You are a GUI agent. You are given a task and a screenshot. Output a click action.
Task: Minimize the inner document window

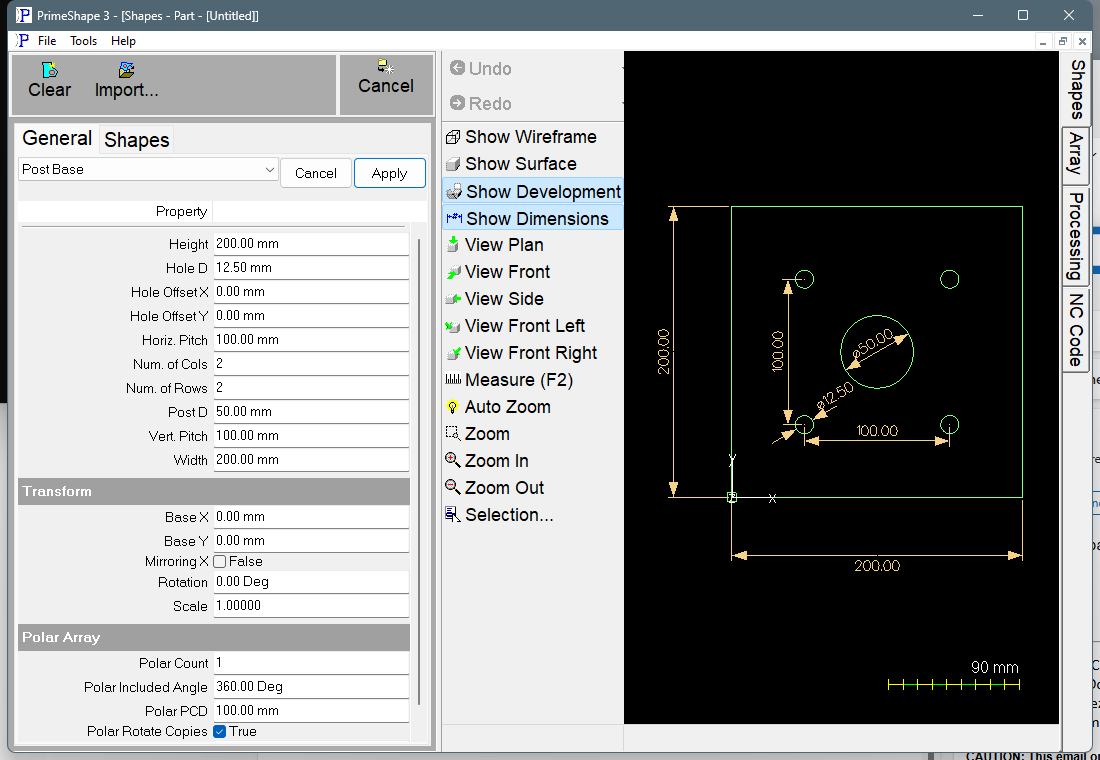point(1044,41)
